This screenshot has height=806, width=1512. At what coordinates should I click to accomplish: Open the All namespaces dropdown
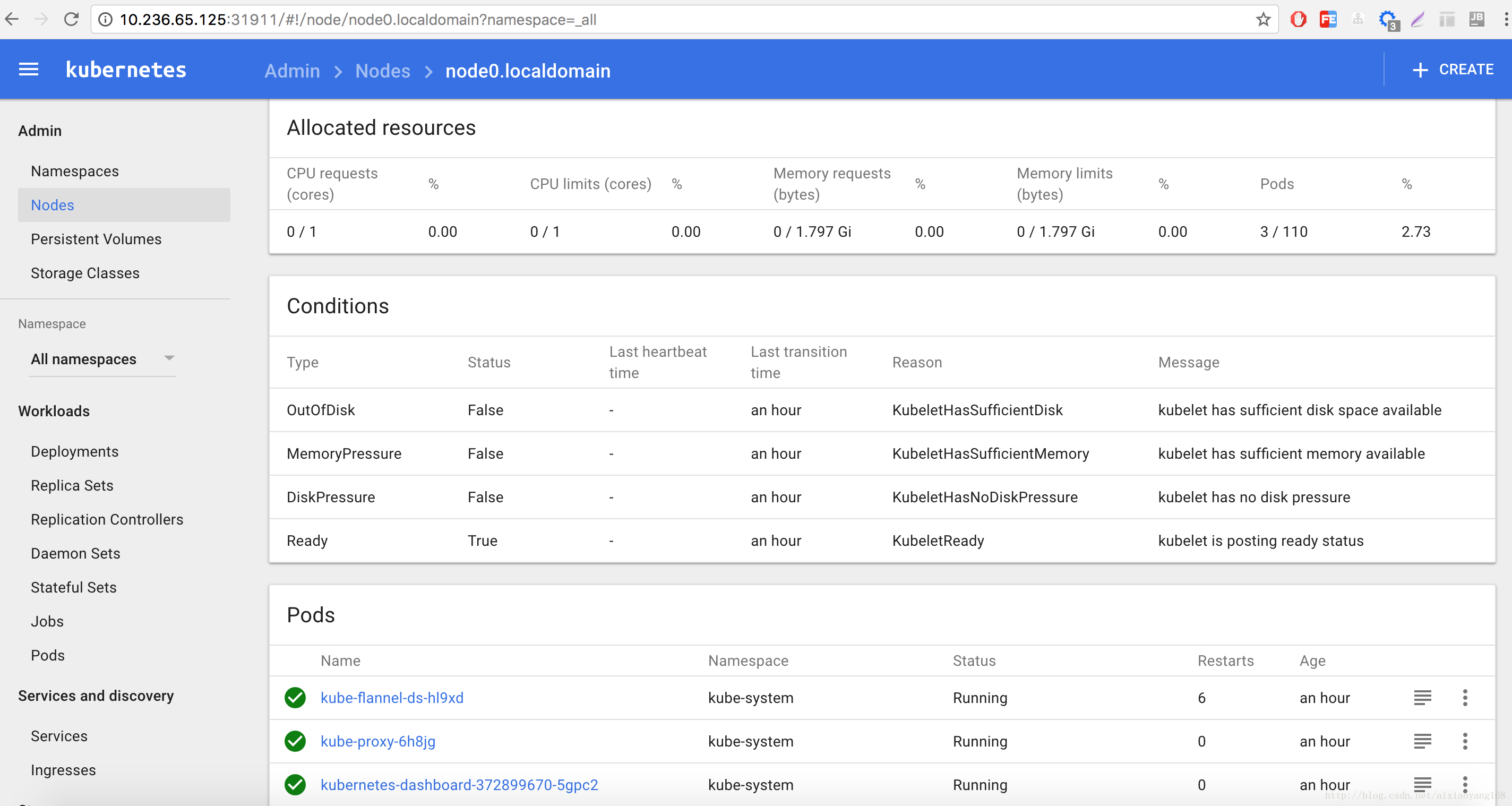coord(84,359)
